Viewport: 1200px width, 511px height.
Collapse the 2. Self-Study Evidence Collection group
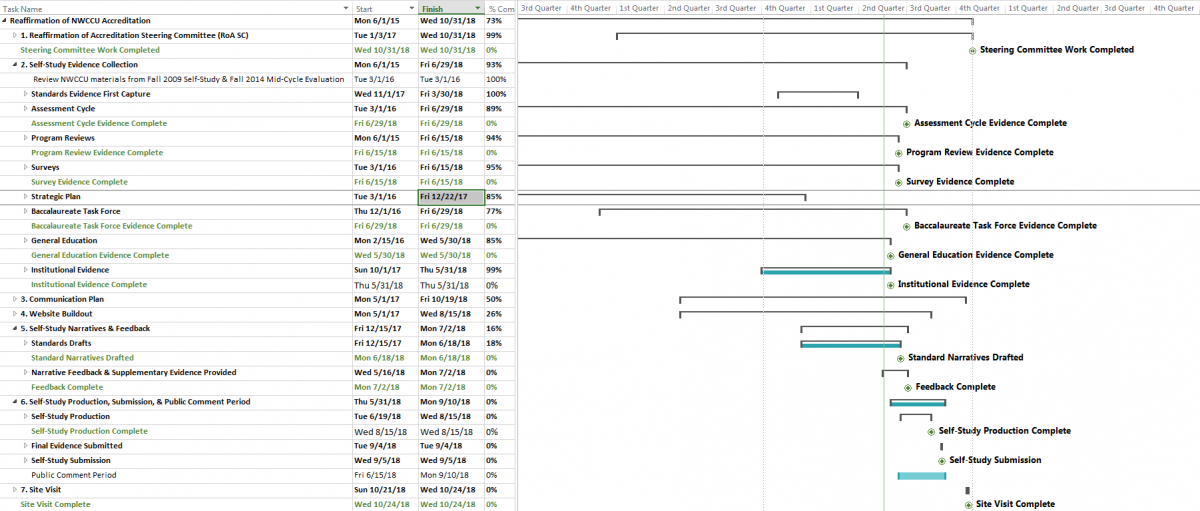(15, 65)
